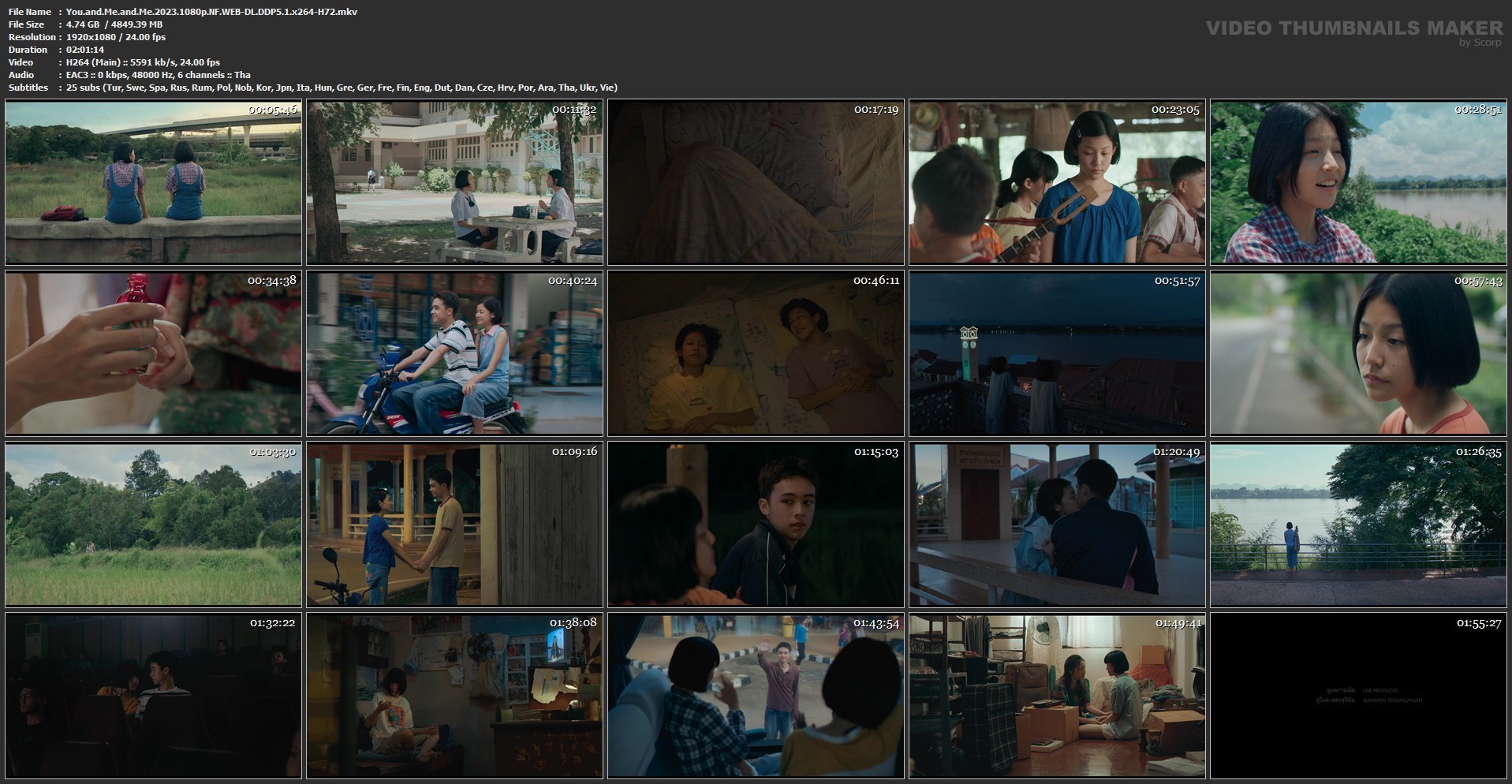Choose the cinema thumbnail at 01:32:22

(153, 696)
